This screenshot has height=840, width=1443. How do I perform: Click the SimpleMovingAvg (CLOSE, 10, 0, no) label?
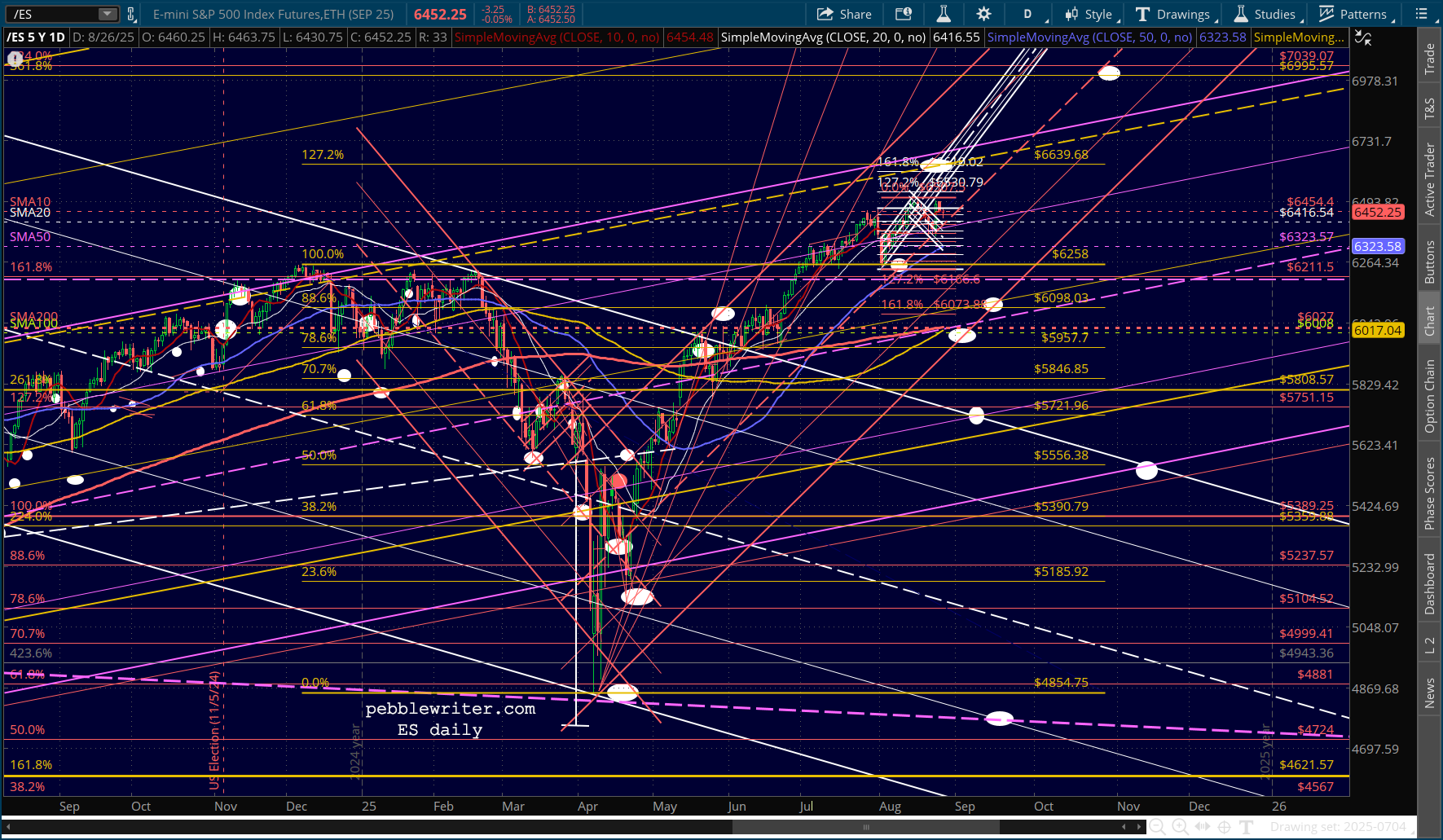[557, 37]
